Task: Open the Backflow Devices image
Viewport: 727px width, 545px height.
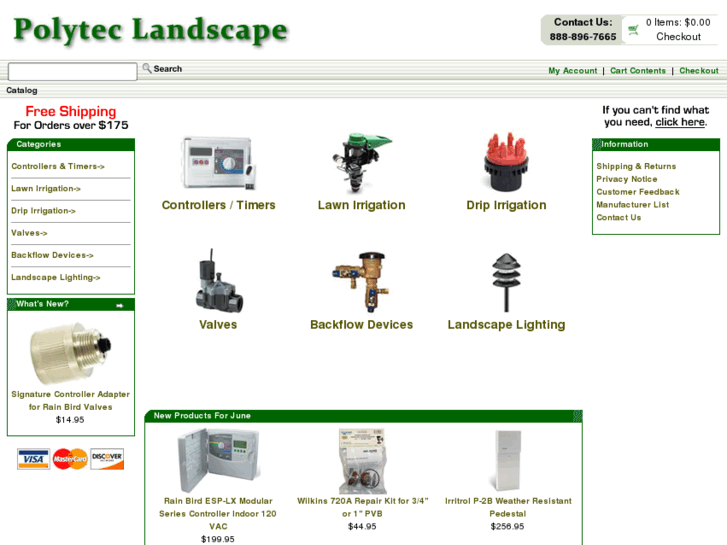Action: coord(361,282)
